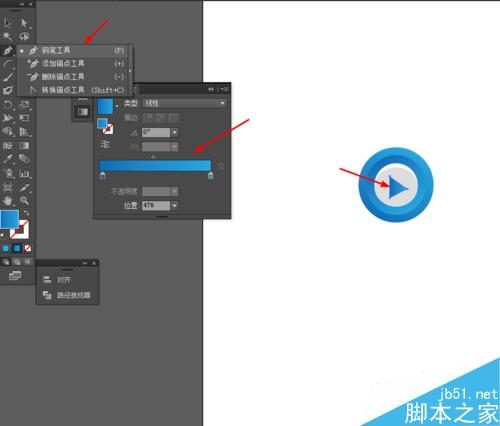Select the Mesh tool

click(8, 145)
